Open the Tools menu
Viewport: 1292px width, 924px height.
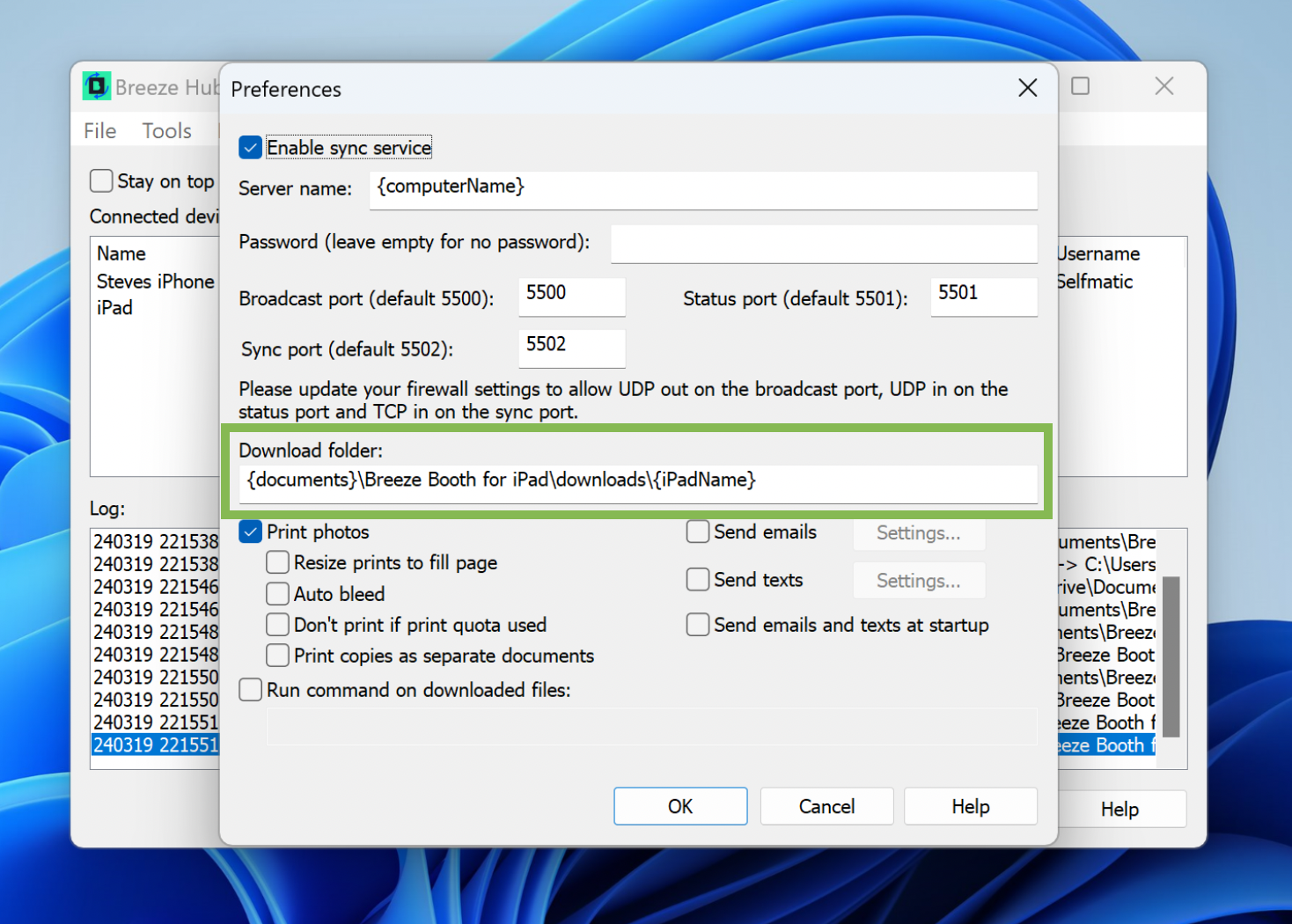point(166,131)
